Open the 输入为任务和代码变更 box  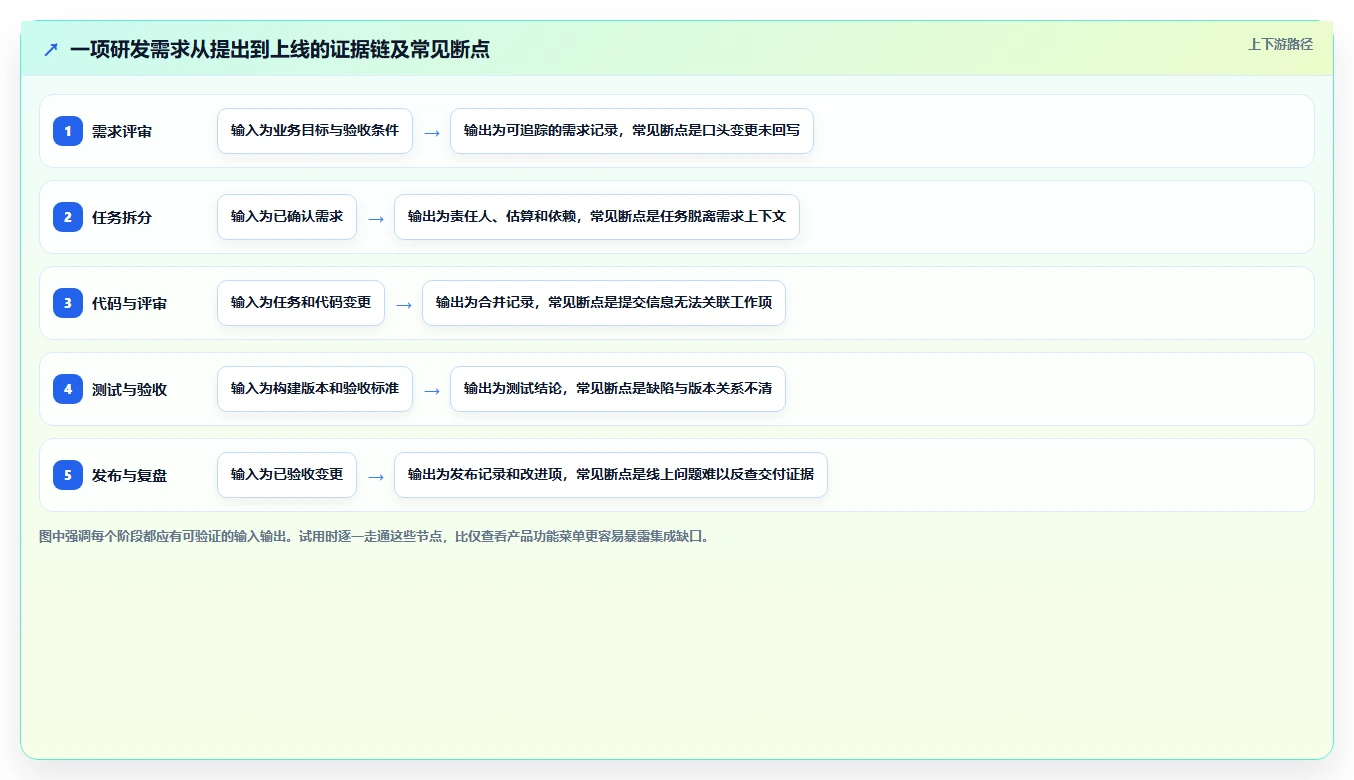(x=301, y=303)
